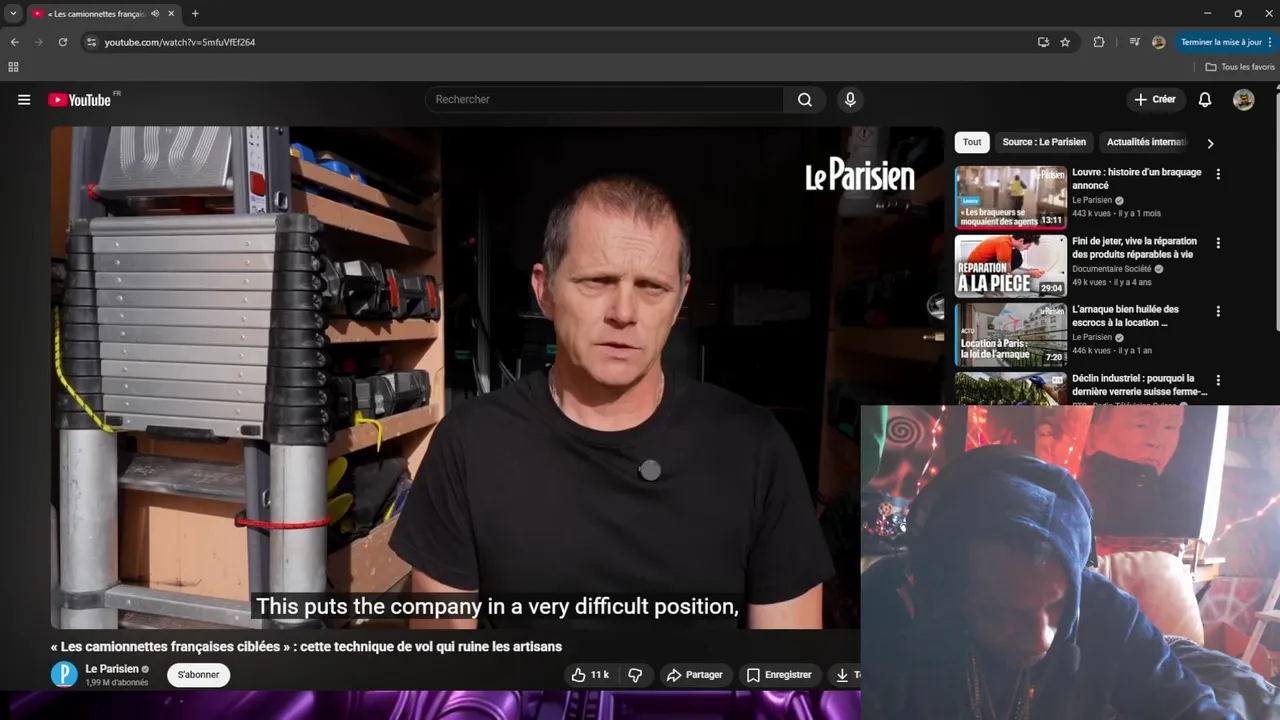Click the video title text

(x=306, y=647)
